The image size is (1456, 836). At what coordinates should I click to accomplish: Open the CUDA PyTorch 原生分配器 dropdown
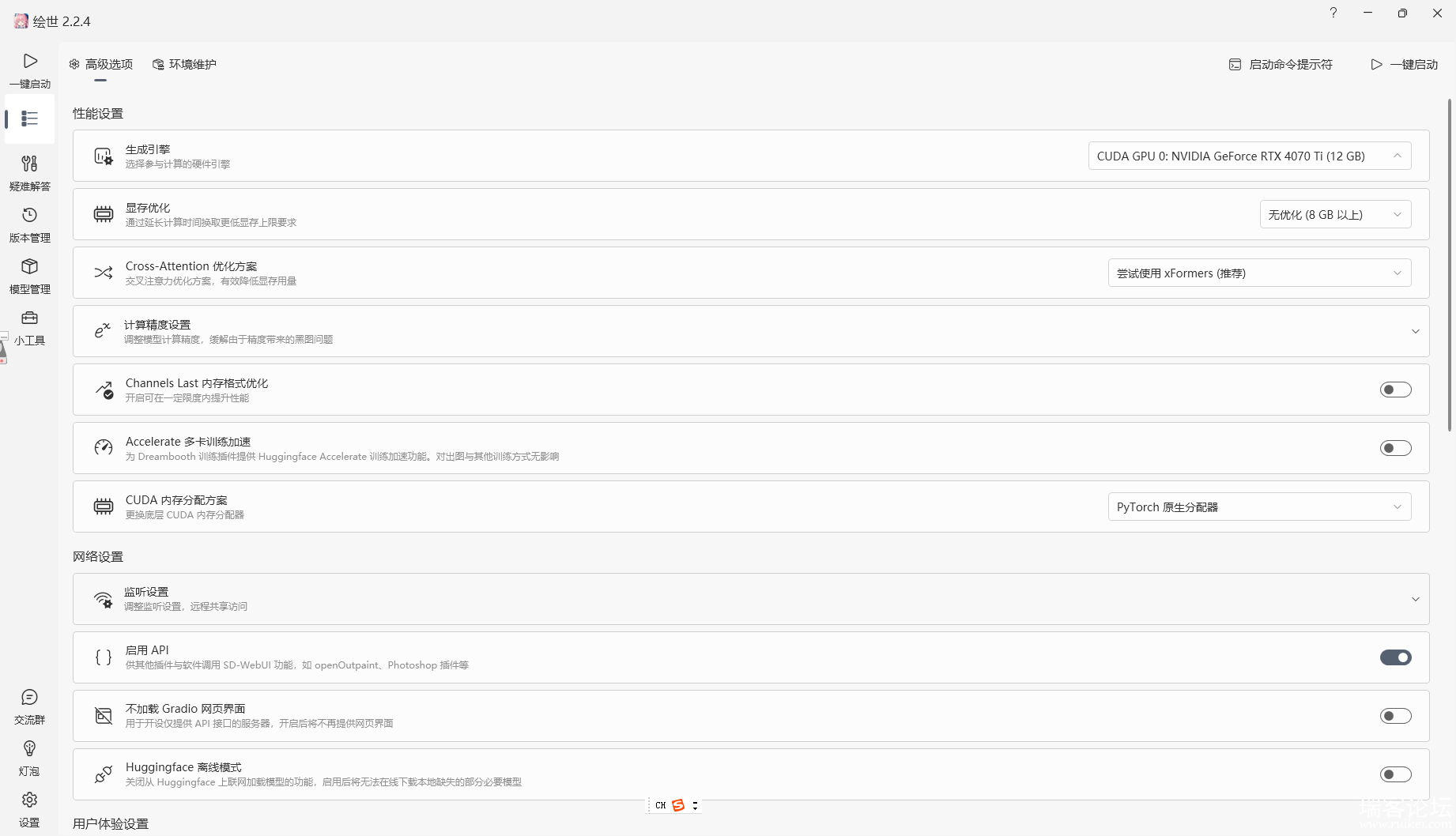(x=1259, y=506)
